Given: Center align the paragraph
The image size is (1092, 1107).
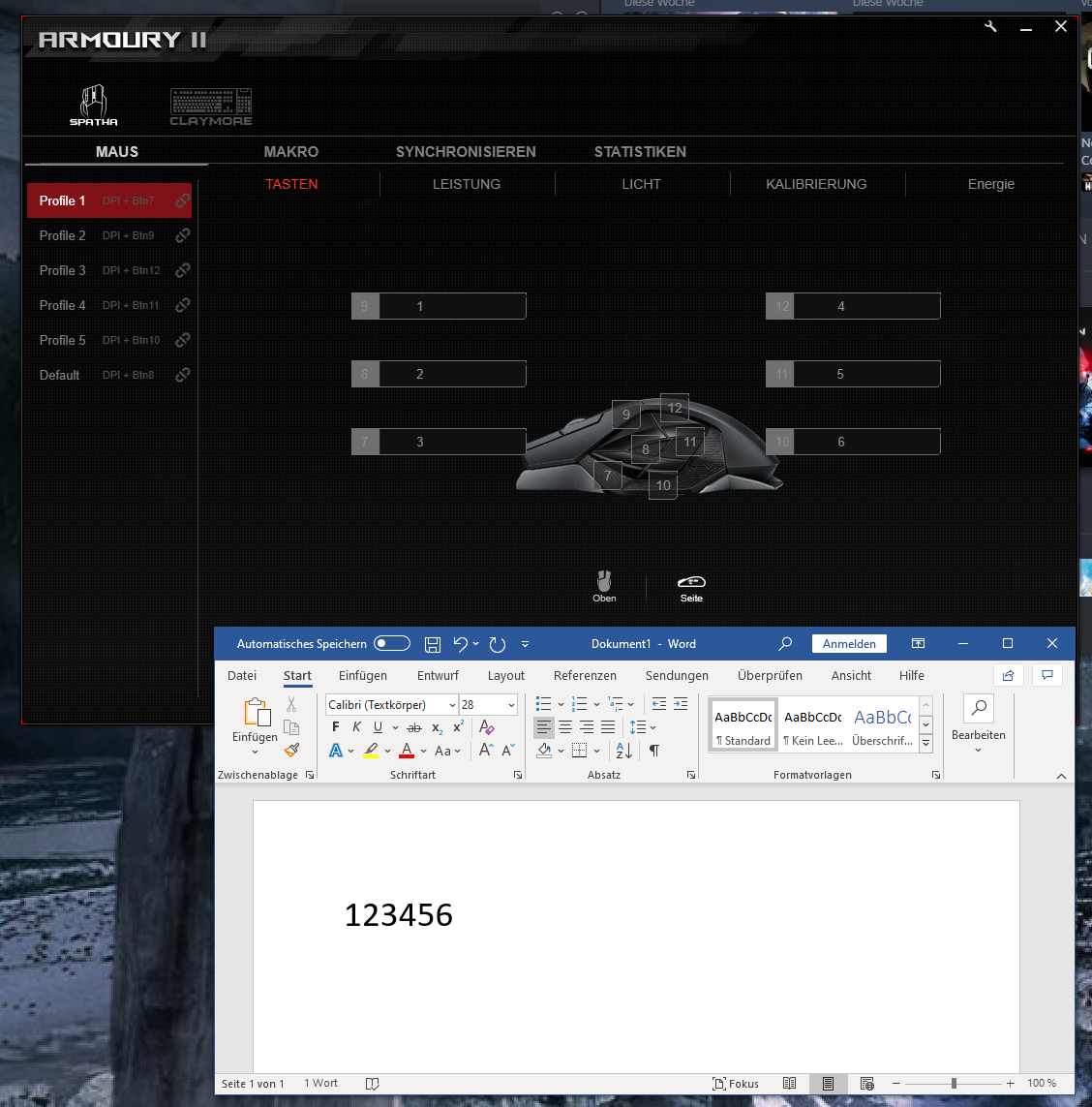Looking at the screenshot, I should point(565,727).
